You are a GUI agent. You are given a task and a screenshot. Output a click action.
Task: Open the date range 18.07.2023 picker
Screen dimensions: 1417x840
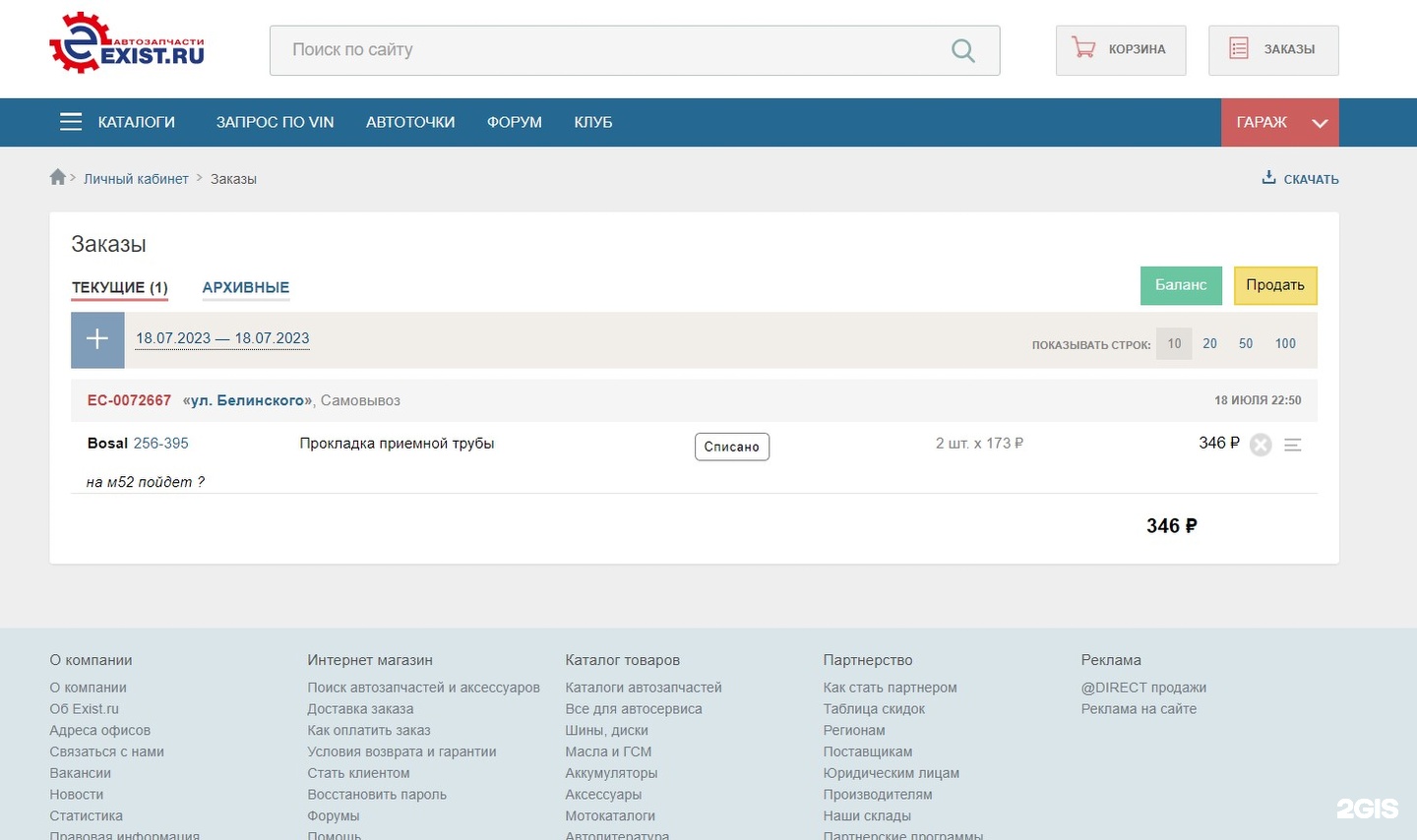click(222, 338)
